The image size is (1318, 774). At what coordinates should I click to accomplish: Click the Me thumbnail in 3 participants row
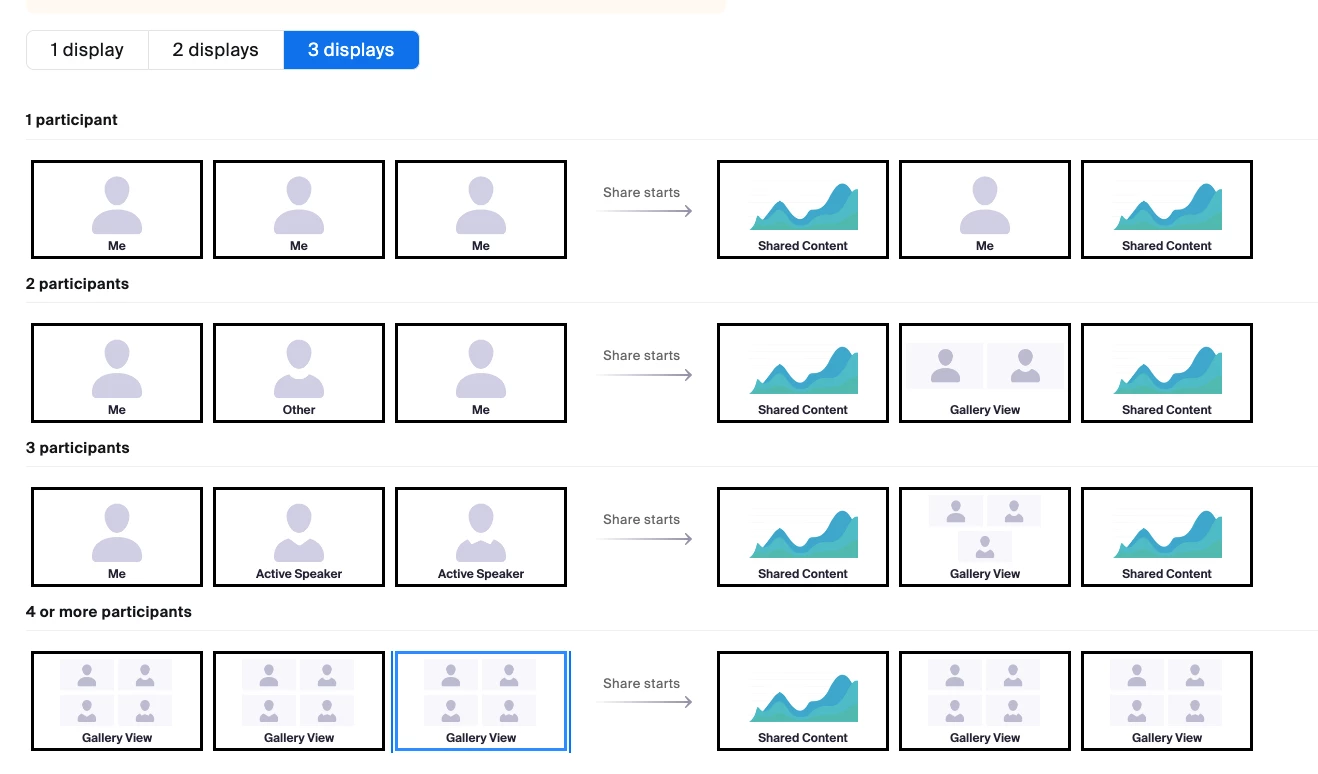tap(117, 537)
